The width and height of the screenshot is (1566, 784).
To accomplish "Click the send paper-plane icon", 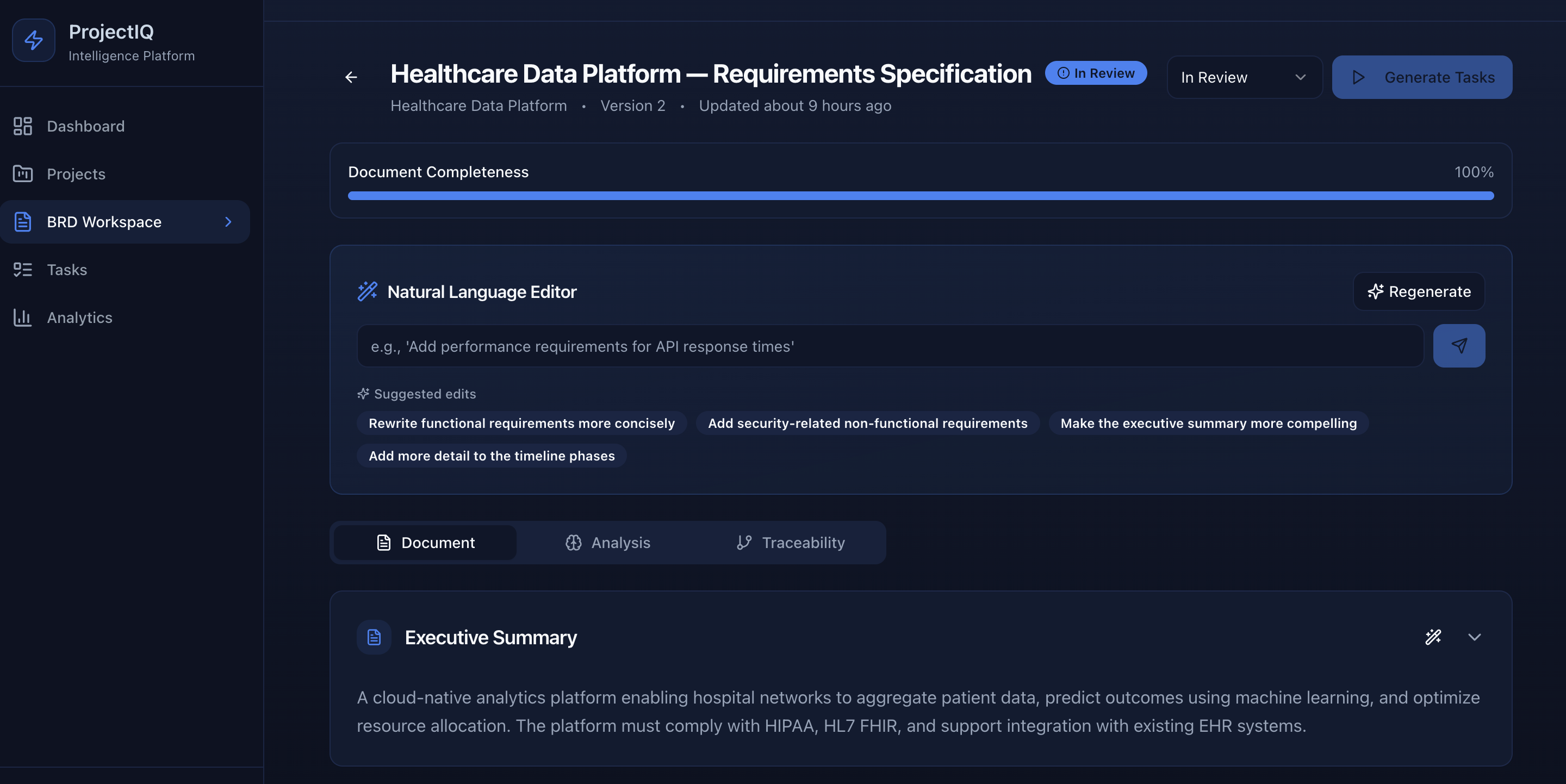I will 1458,346.
